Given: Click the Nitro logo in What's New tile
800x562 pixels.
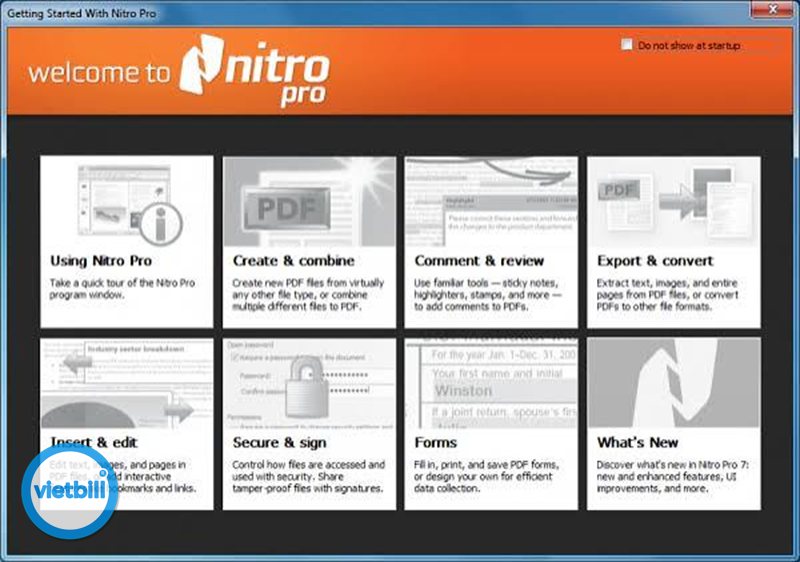Looking at the screenshot, I should point(673,384).
